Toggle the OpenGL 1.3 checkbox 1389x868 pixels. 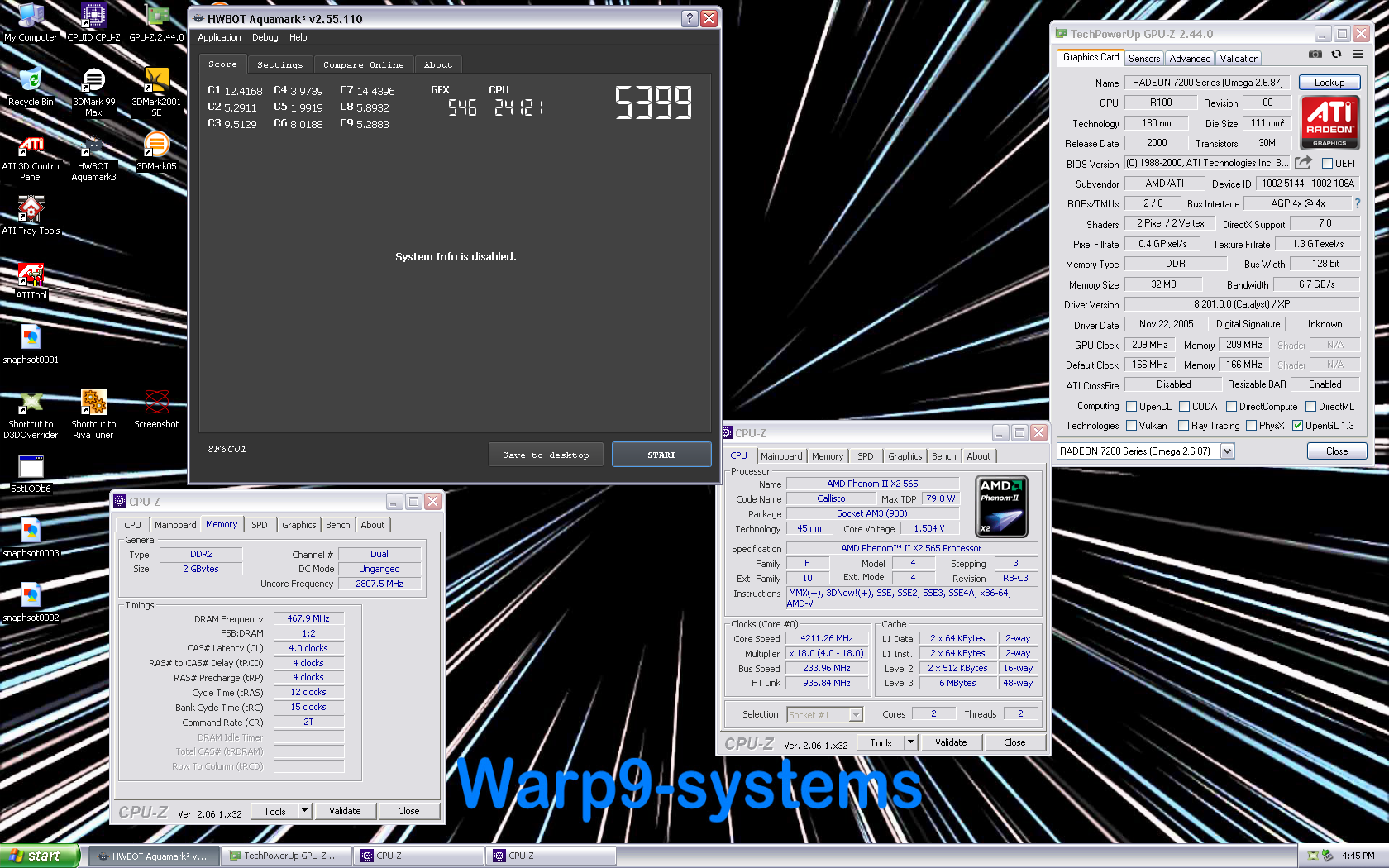(1297, 426)
